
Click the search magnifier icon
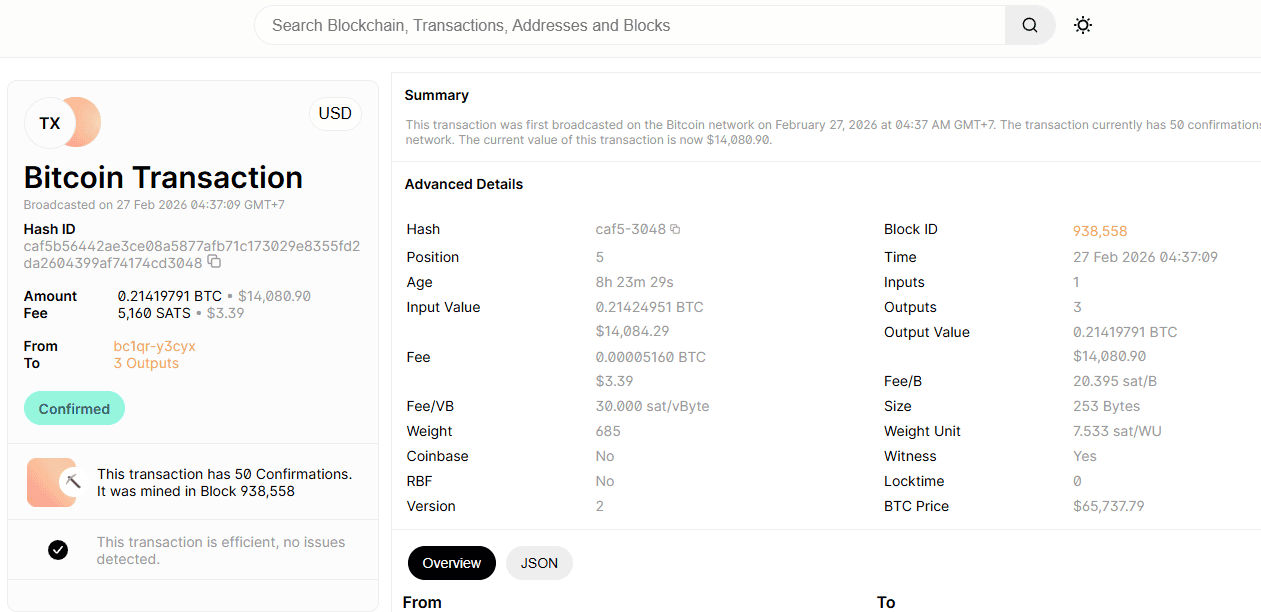(x=1029, y=25)
